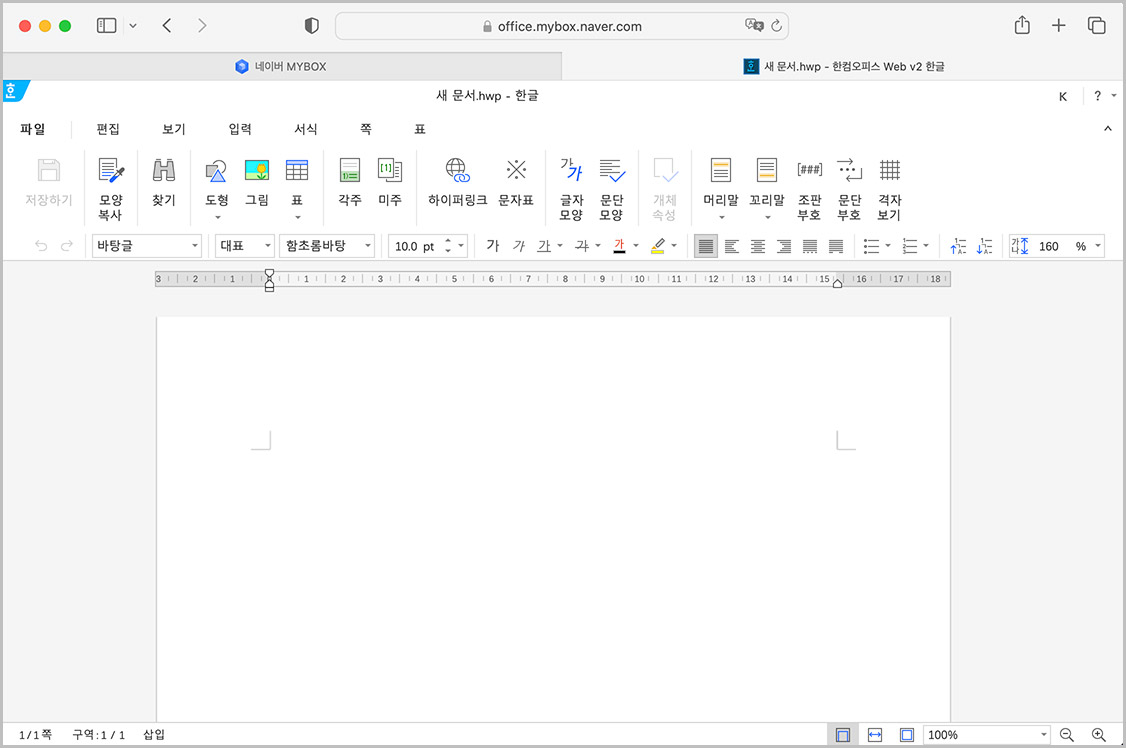1126x748 pixels.
Task: Toggle 조판 부호 control codes display
Action: pyautogui.click(x=809, y=171)
